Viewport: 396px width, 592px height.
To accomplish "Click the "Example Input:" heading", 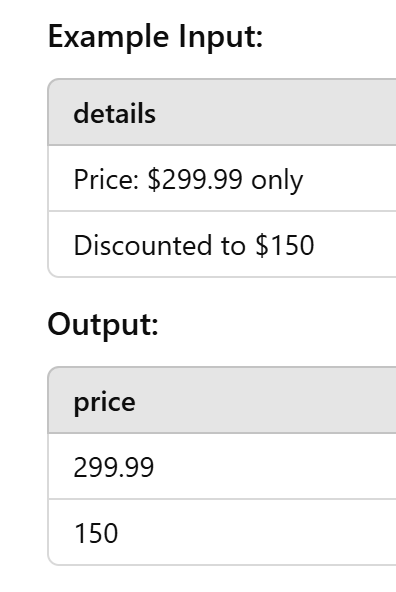I will click(x=155, y=37).
